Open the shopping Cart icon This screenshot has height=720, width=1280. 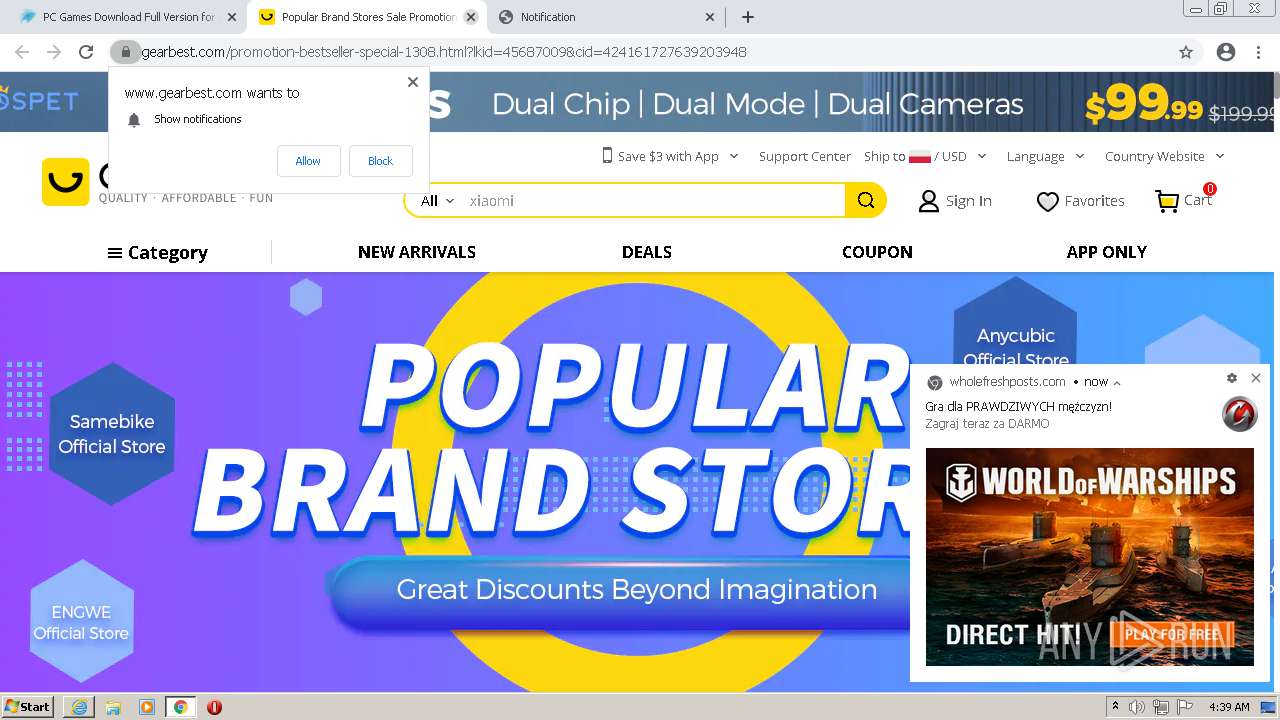tap(1167, 201)
